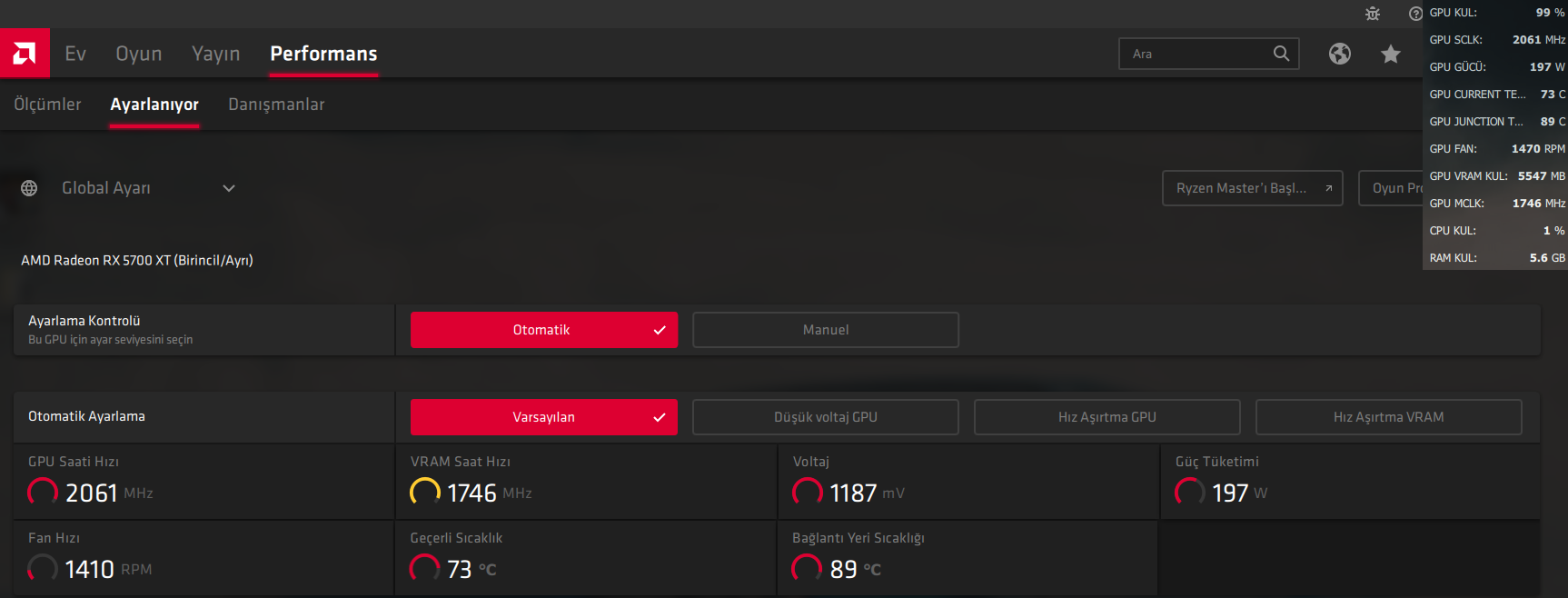Open the web browser globe icon
The width and height of the screenshot is (1568, 598).
tap(1340, 54)
